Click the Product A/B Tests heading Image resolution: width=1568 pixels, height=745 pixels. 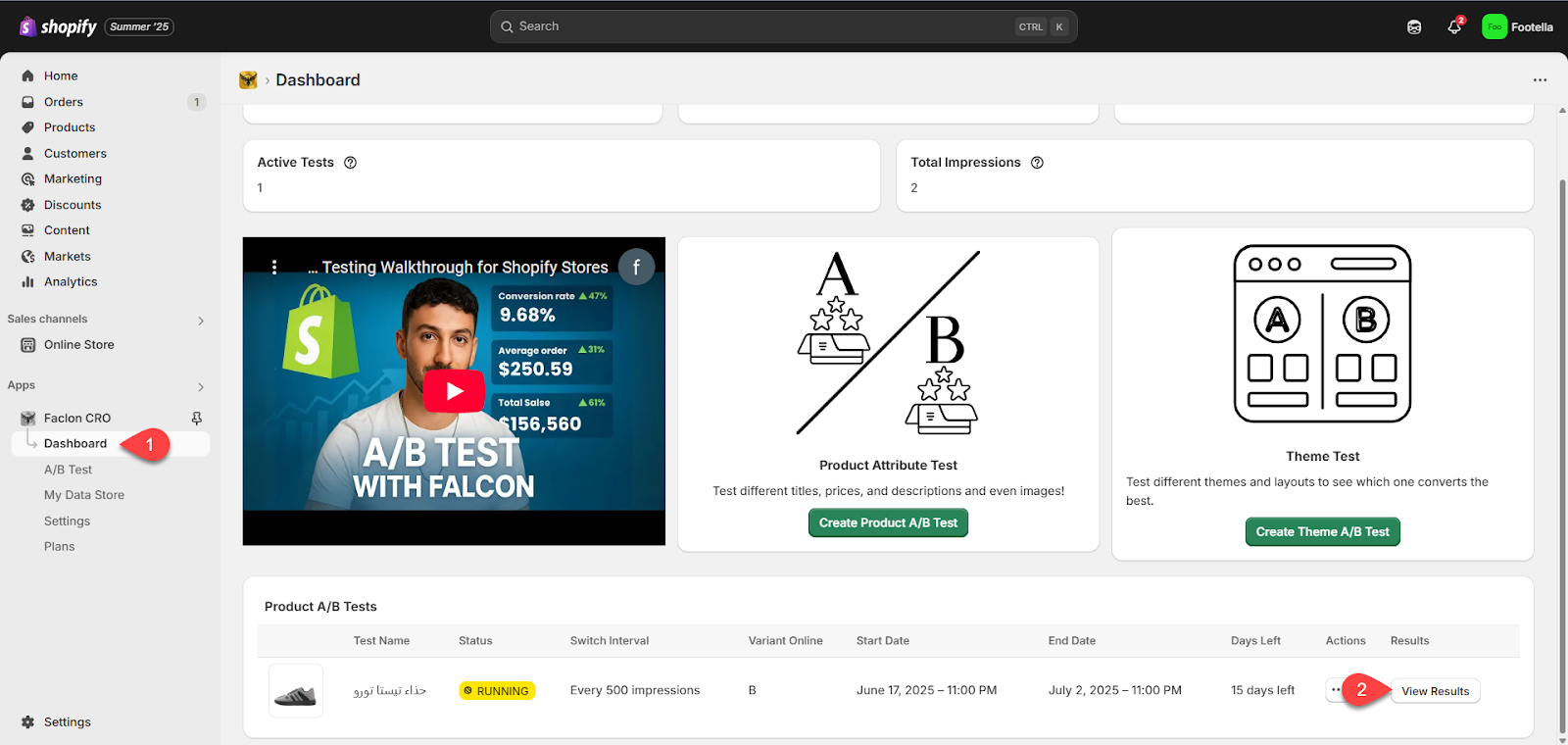pyautogui.click(x=320, y=607)
